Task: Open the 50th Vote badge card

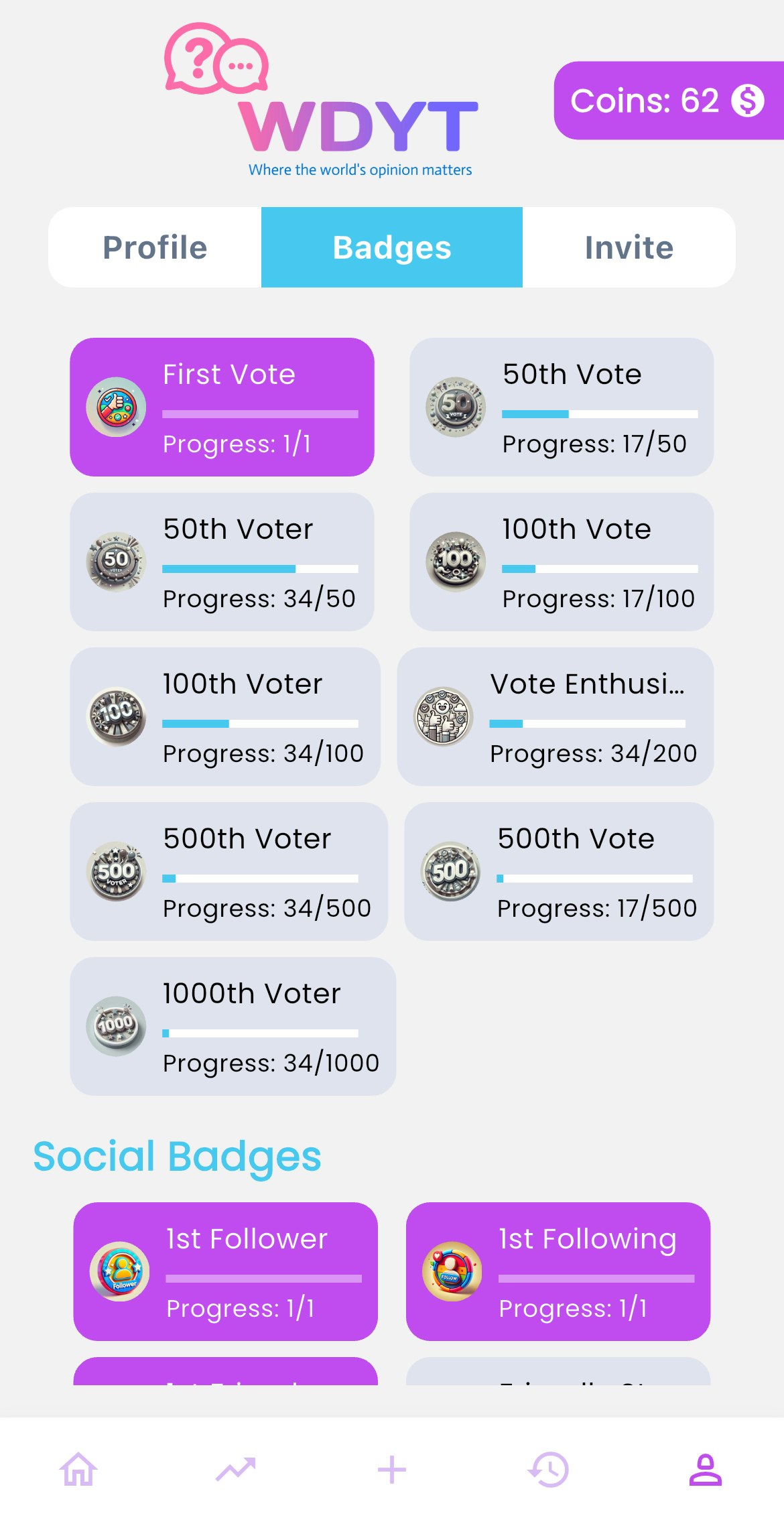Action: 562,407
